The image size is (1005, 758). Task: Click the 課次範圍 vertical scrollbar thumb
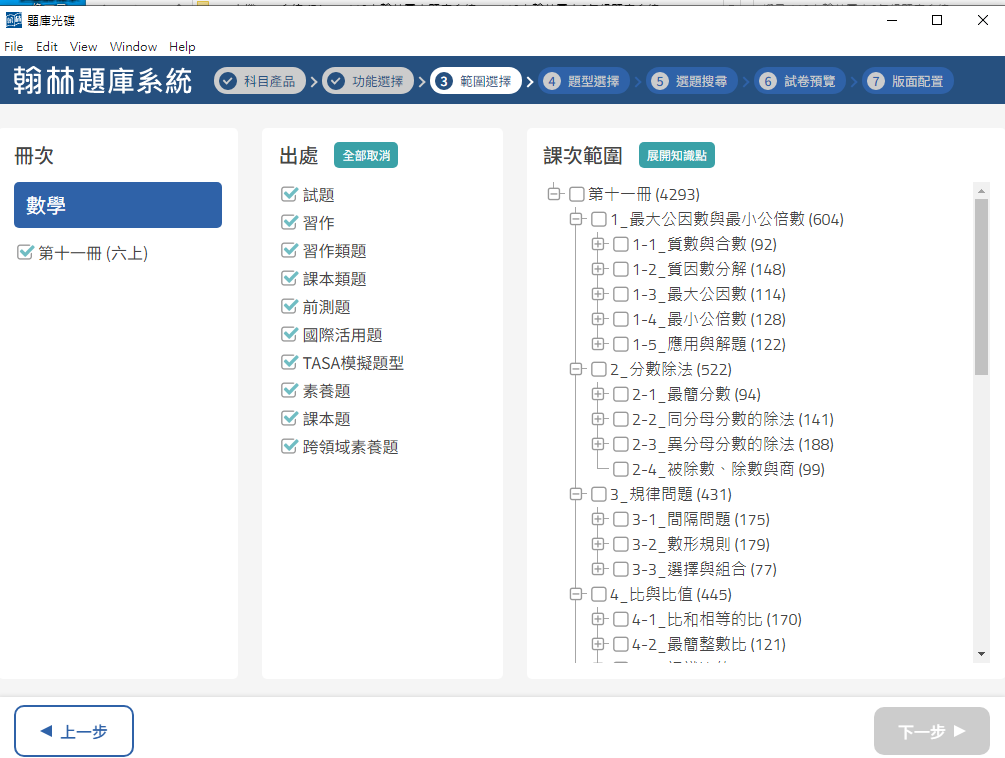click(x=981, y=280)
